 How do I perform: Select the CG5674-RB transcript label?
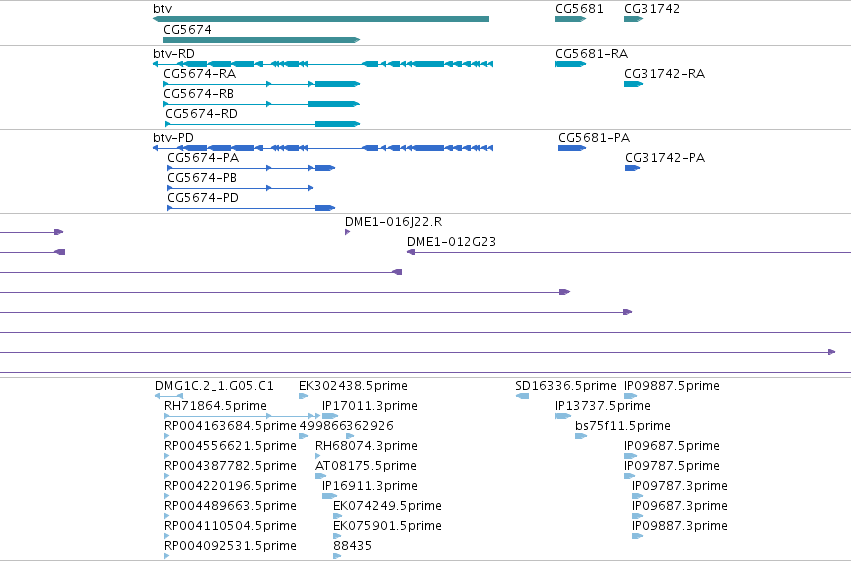[x=199, y=94]
